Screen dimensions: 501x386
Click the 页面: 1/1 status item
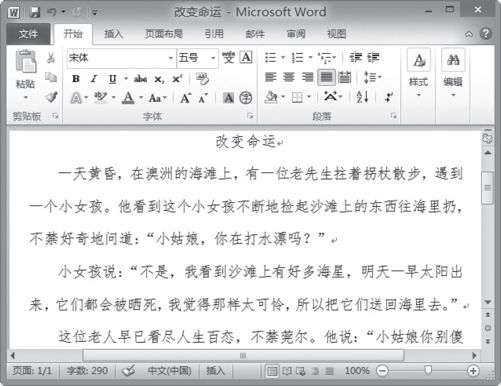point(32,371)
